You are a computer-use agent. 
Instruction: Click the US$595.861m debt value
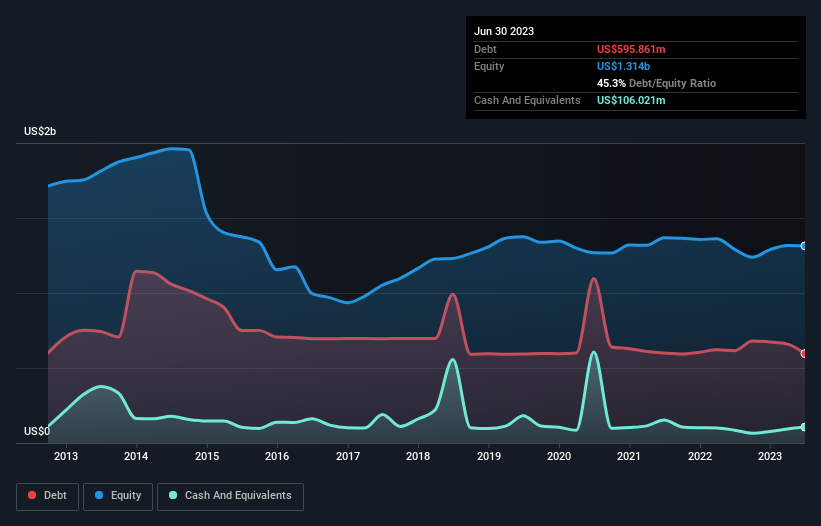point(631,49)
